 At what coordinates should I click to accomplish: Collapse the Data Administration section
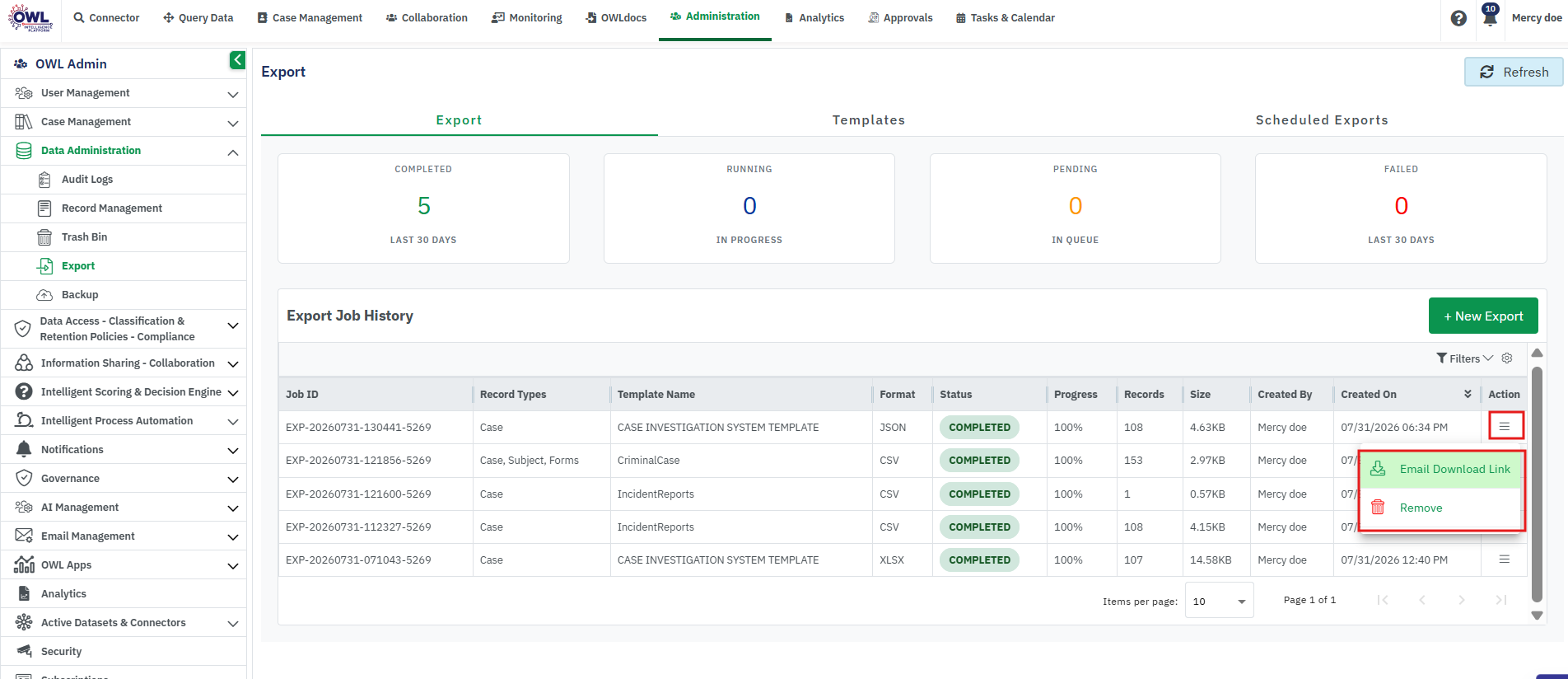[124, 151]
